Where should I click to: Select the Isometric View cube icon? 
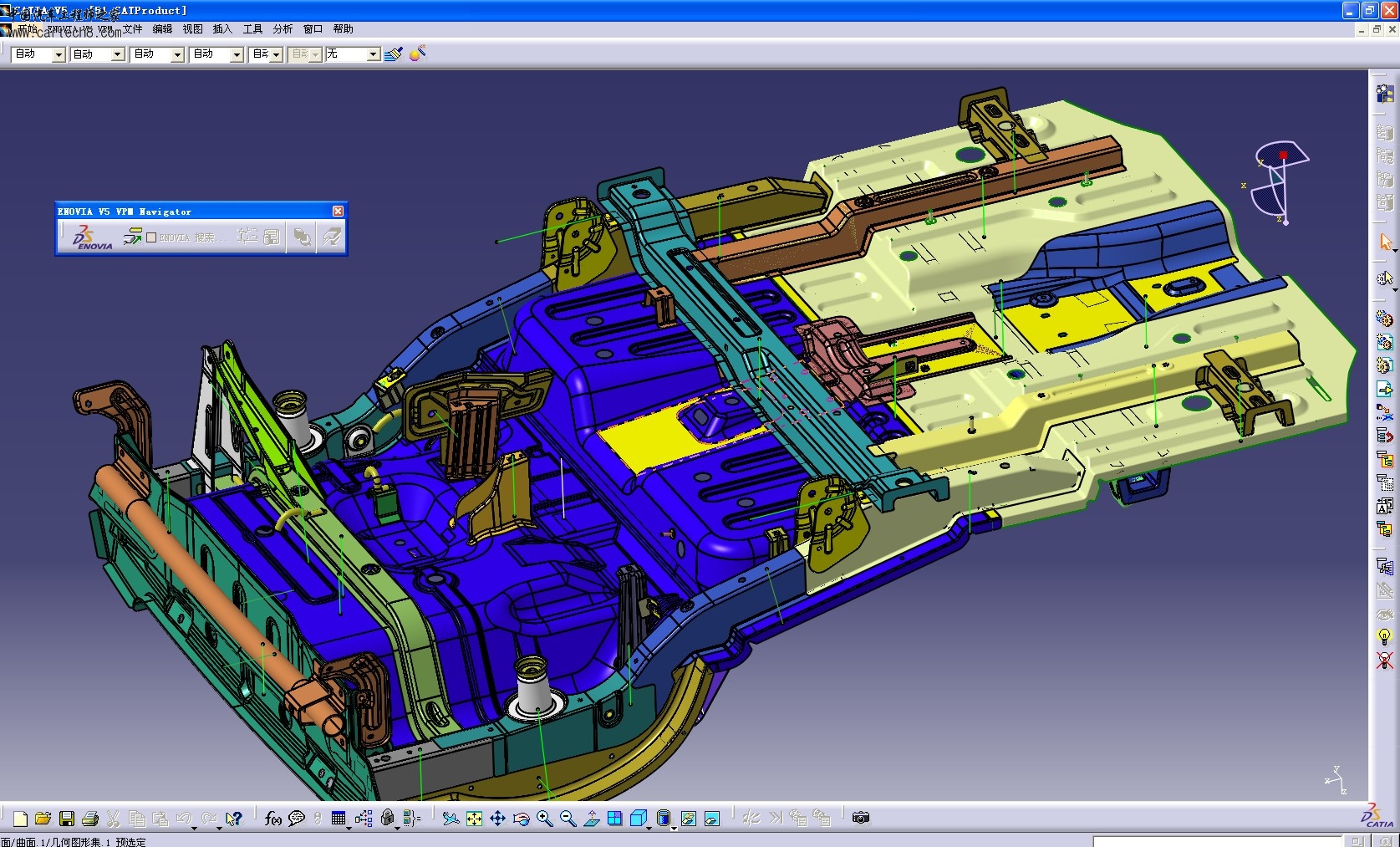point(638,819)
